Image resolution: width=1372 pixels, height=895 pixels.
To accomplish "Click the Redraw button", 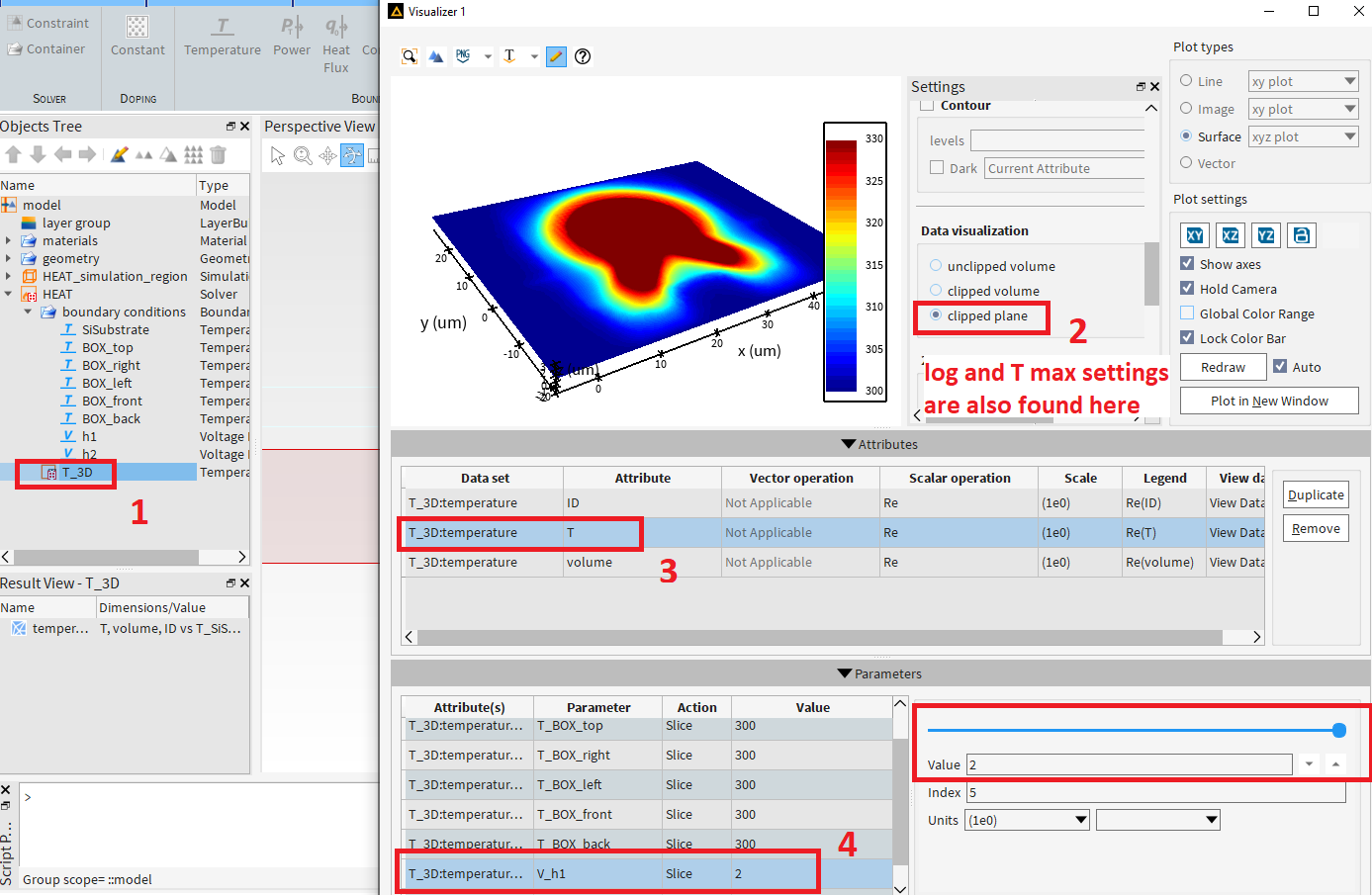I will 1223,367.
